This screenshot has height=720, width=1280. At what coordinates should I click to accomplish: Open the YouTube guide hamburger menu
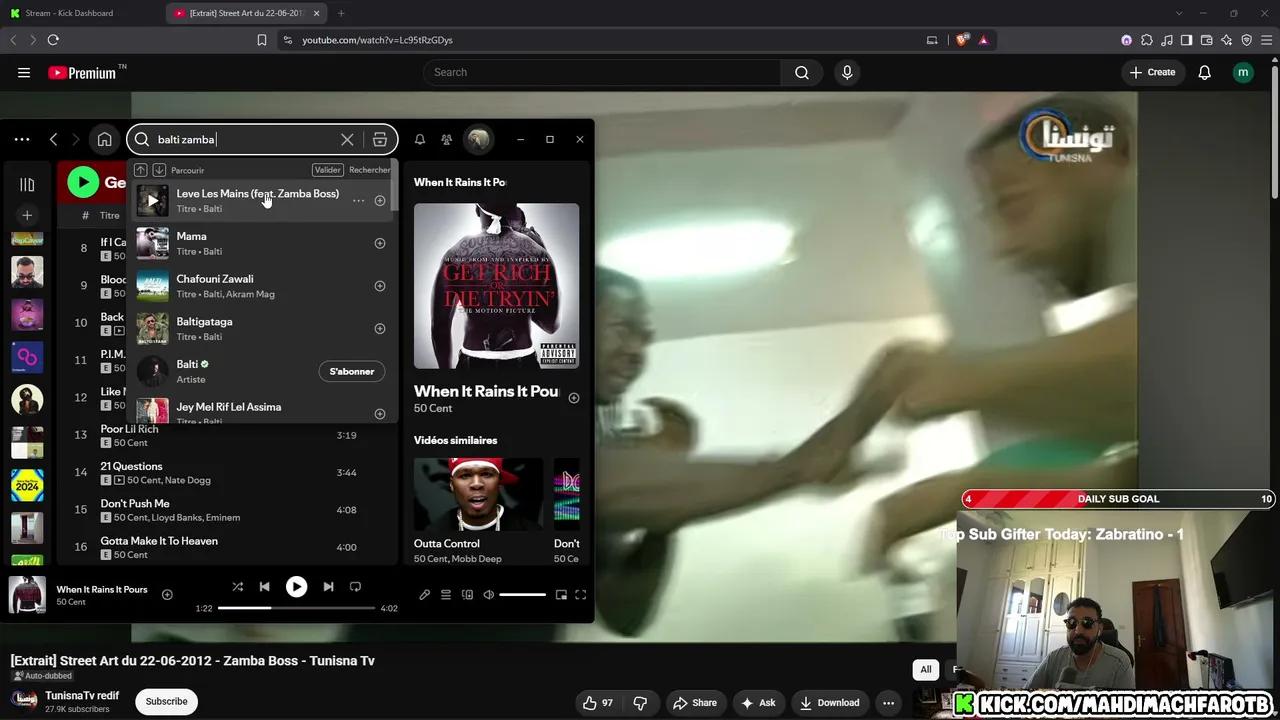pos(24,72)
